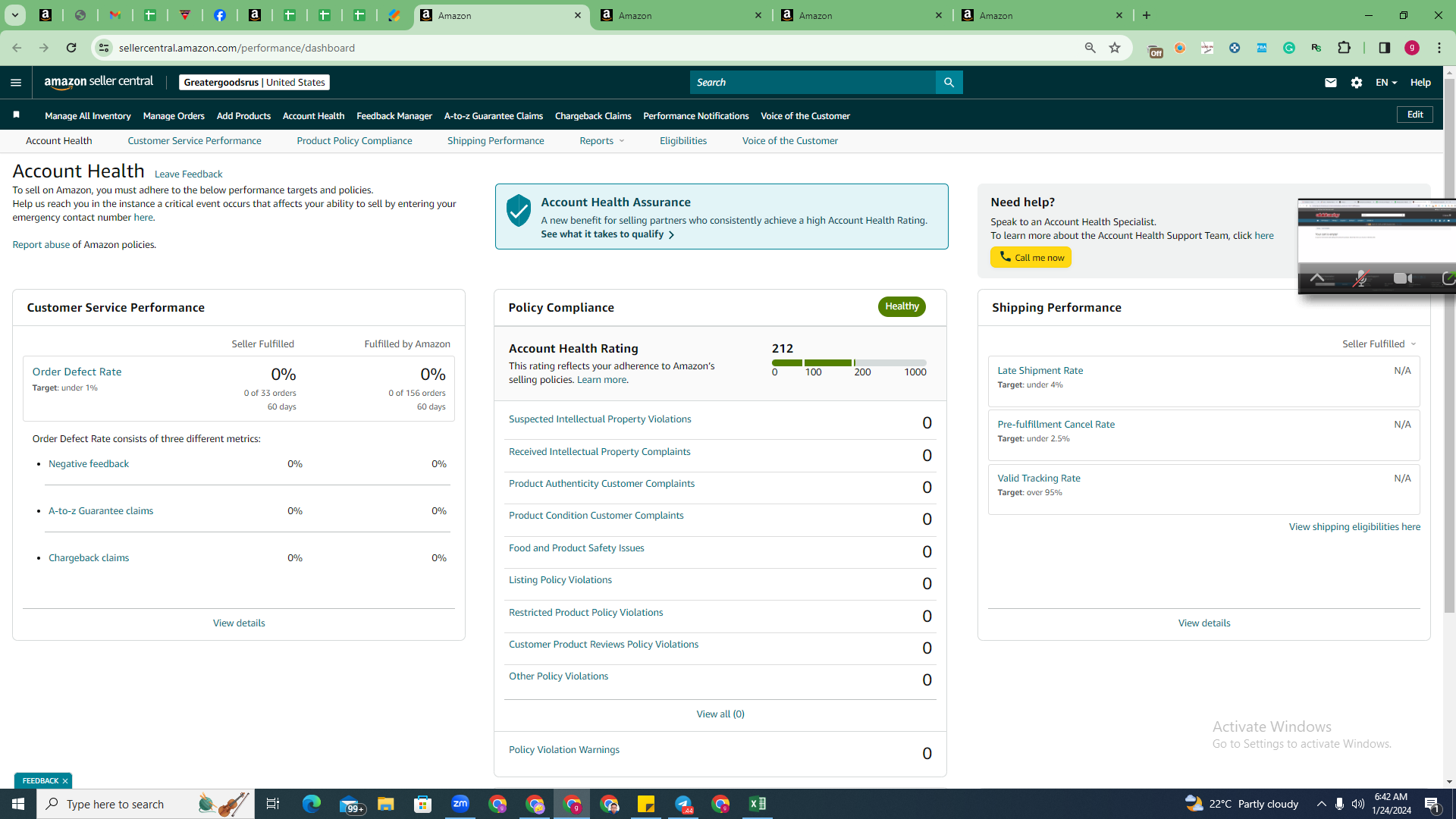
Task: Reload the page with the refresh icon
Action: pyautogui.click(x=71, y=48)
